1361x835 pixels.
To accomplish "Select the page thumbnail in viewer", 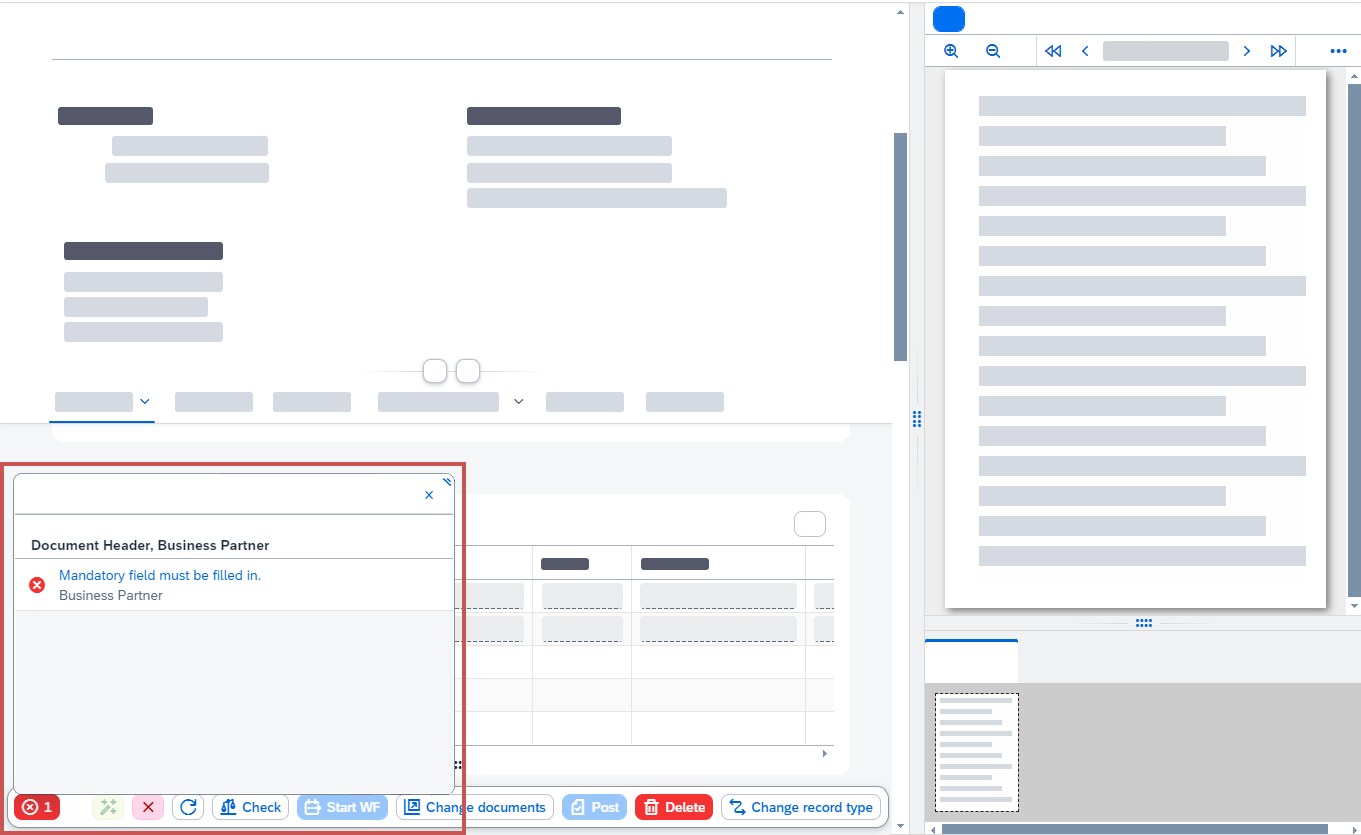I will click(x=977, y=752).
